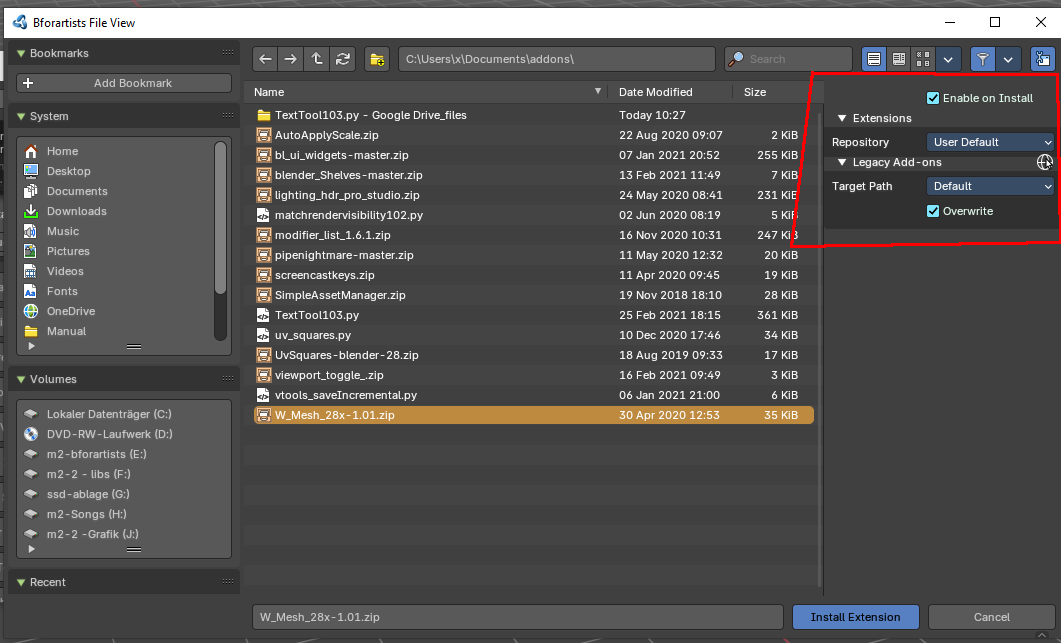Screen dimensions: 1061x643
Task: Refresh the file list
Action: [x=342, y=59]
